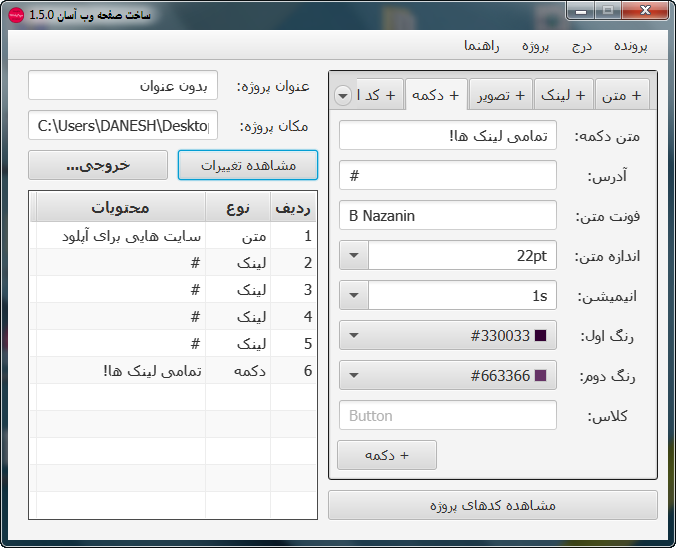
Task: Click the B Nazanin font field
Action: (x=448, y=215)
